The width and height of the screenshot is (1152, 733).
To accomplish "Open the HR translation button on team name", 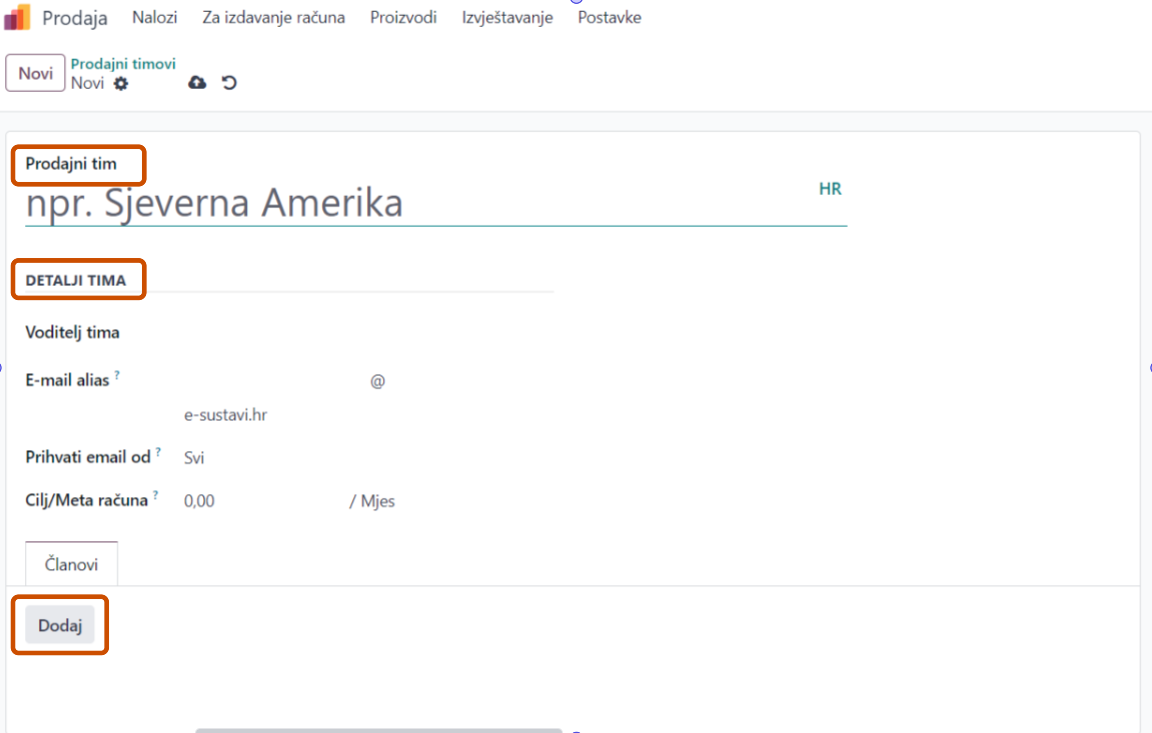I will coord(830,189).
